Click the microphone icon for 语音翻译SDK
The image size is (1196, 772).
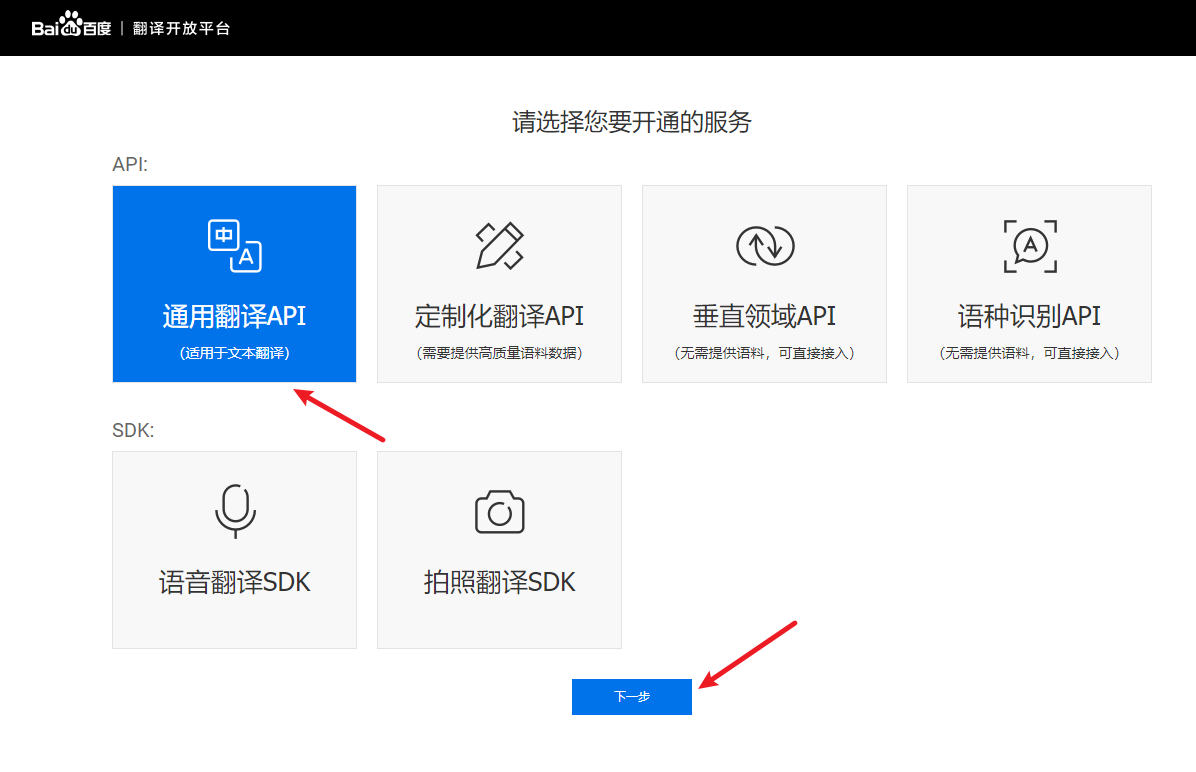pos(235,511)
